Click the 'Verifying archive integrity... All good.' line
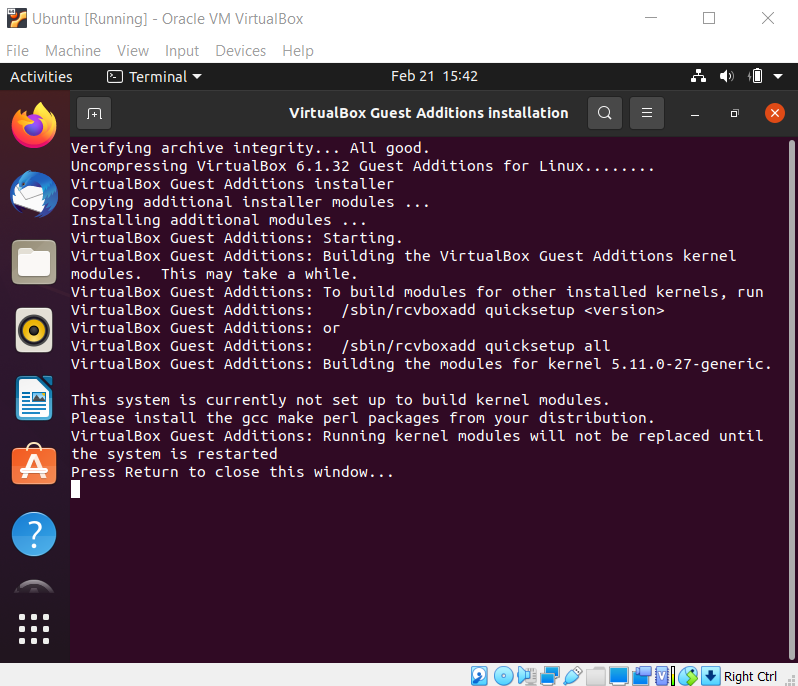Viewport: 798px width, 686px height. coord(250,148)
